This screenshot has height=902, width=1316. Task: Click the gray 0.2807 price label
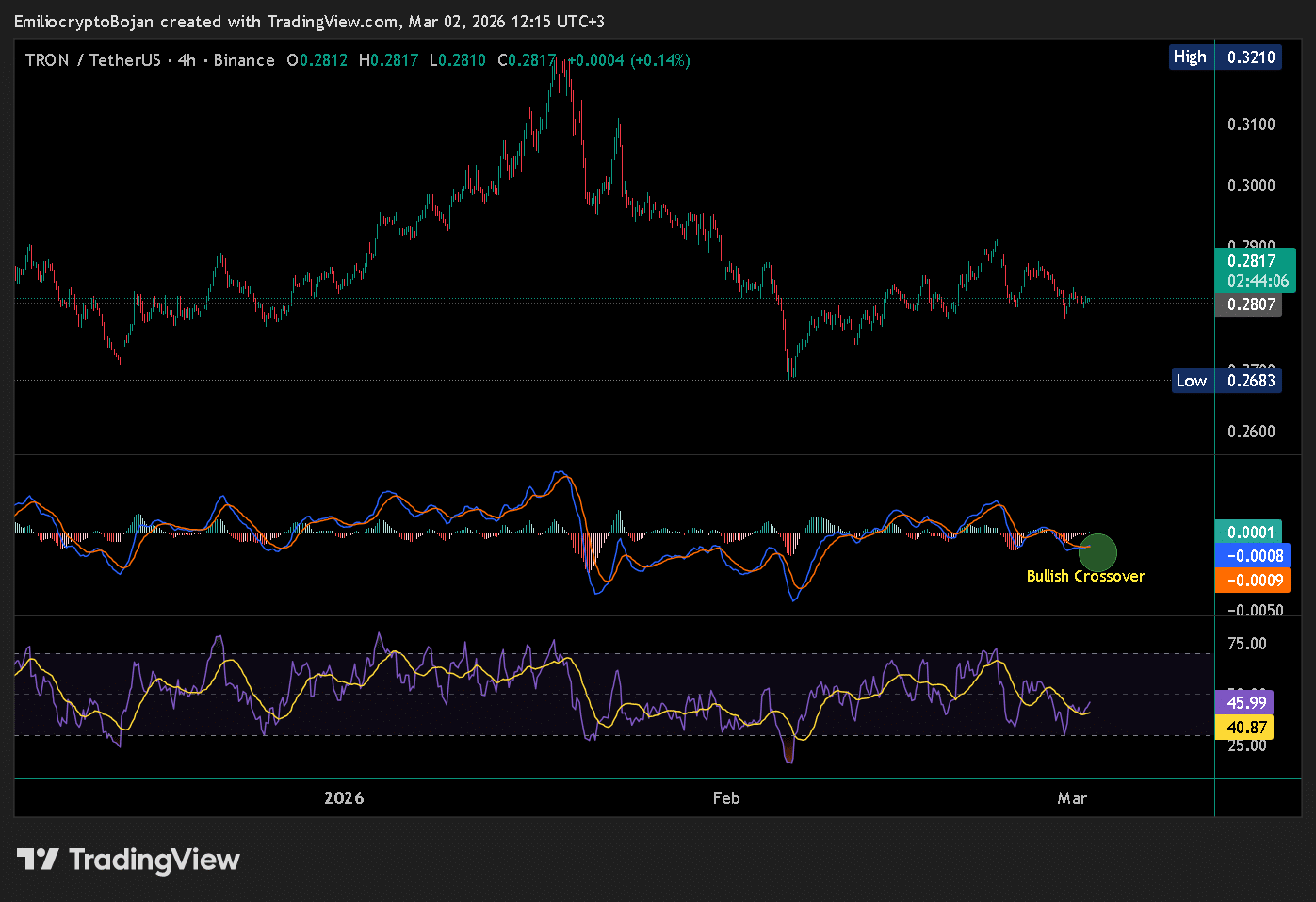coord(1250,303)
